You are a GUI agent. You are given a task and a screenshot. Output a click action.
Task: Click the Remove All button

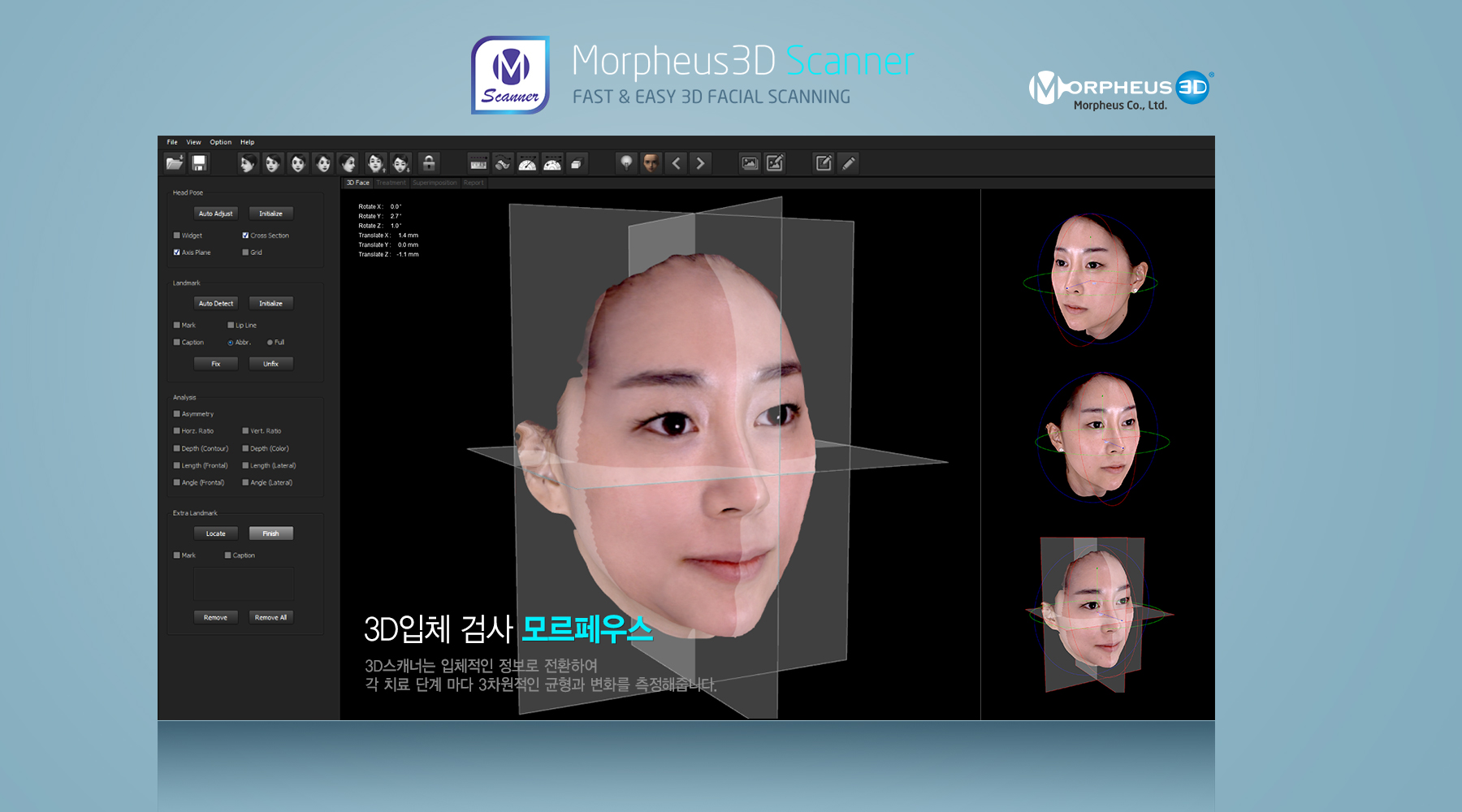[x=270, y=617]
